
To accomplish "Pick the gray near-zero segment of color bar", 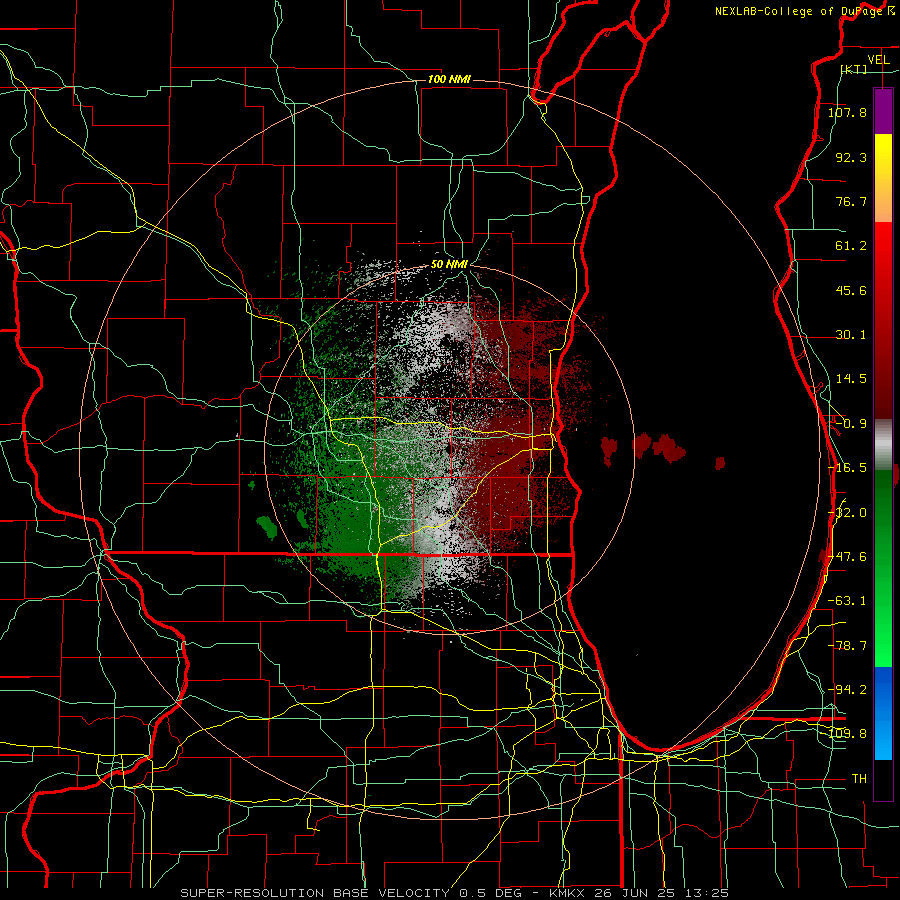I will coord(883,445).
